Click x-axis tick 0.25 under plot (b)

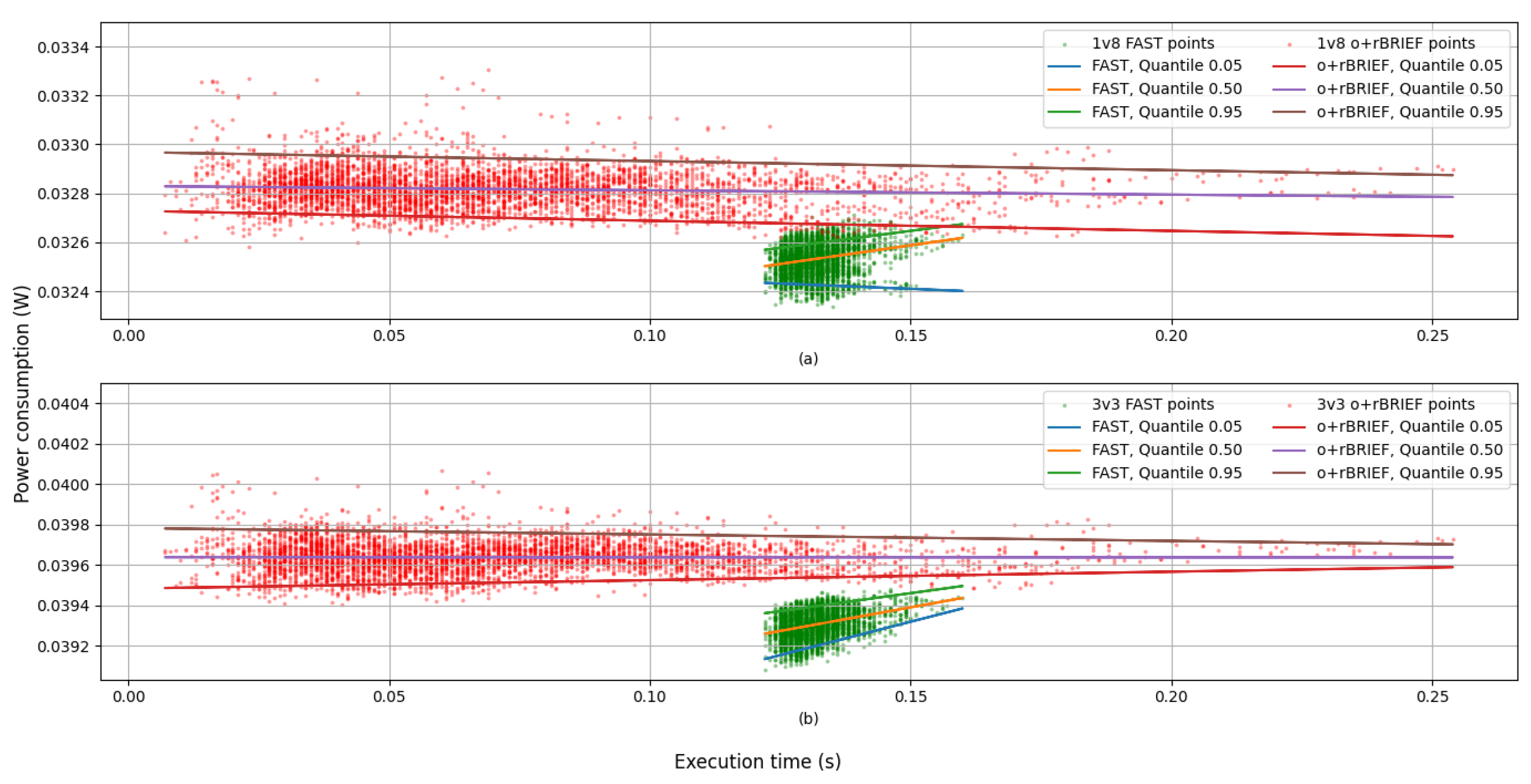click(x=1432, y=696)
